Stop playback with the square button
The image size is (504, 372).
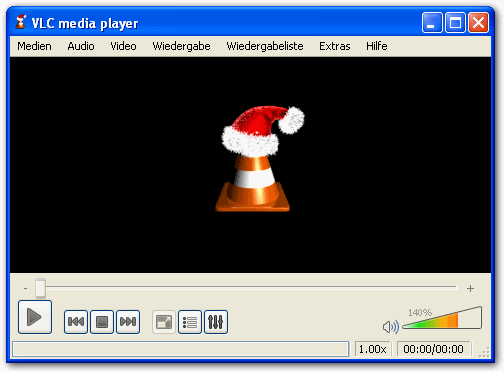(102, 322)
